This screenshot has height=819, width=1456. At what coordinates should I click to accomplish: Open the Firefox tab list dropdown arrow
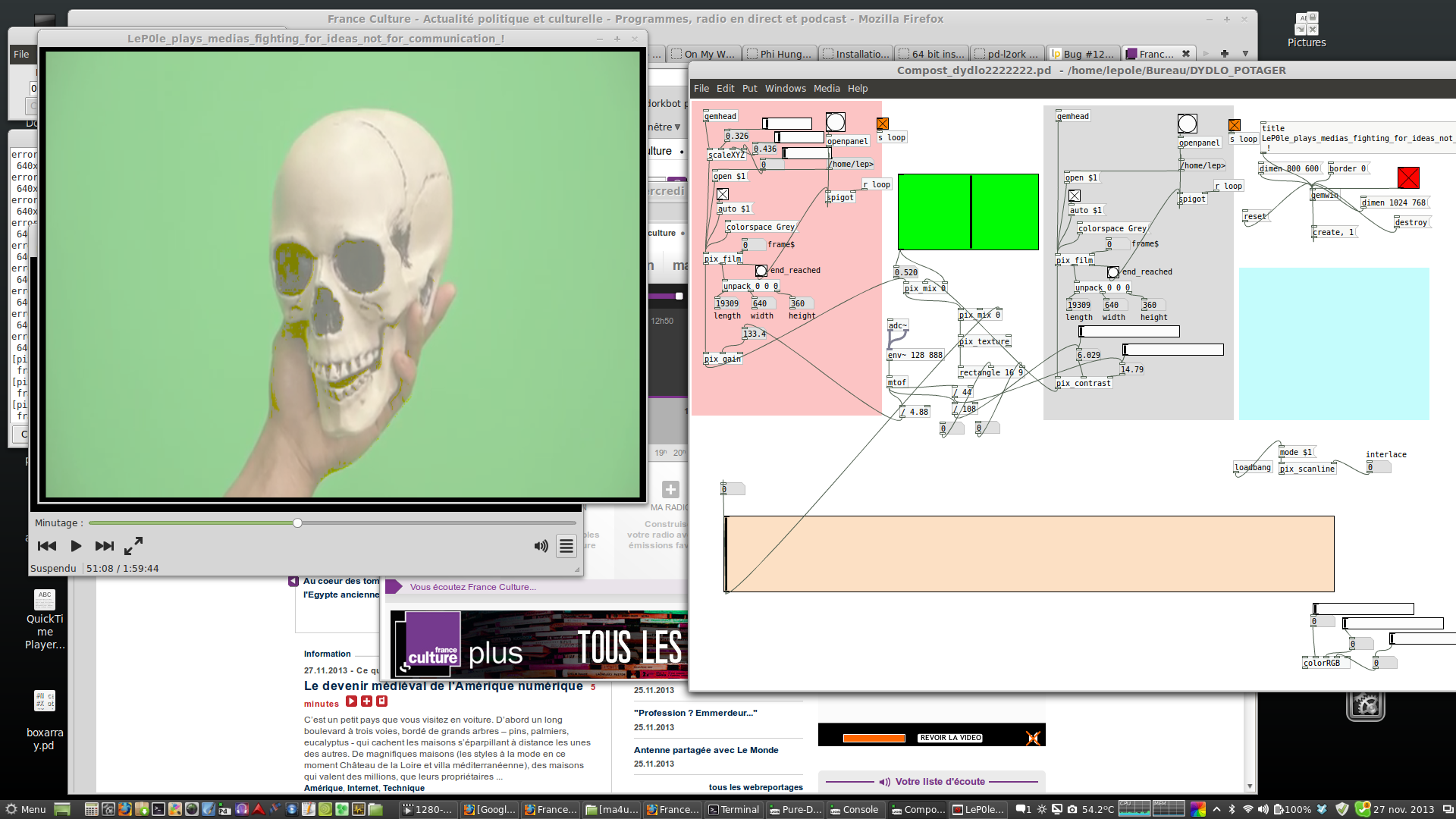point(1245,54)
